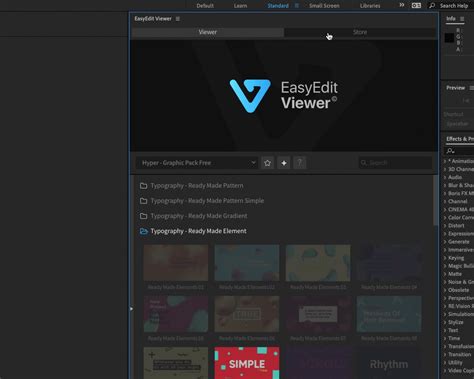
Task: Click the black color swatch in Info panel
Action: click(x=449, y=38)
